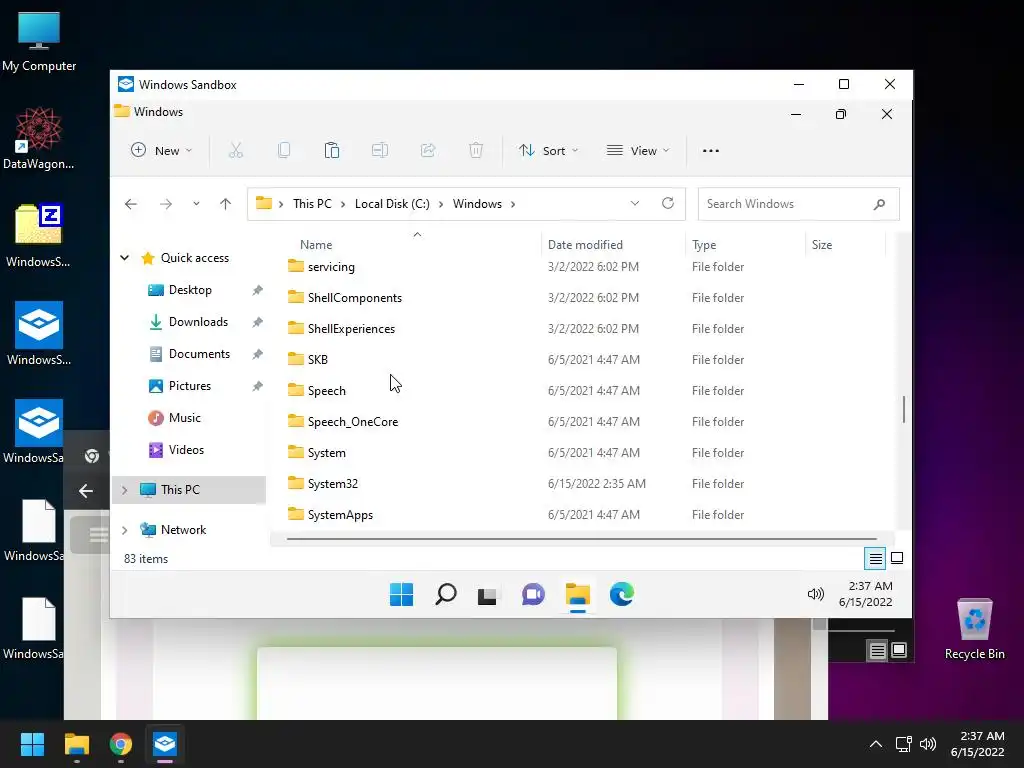The image size is (1024, 768).
Task: Open the New dropdown menu
Action: 161,151
